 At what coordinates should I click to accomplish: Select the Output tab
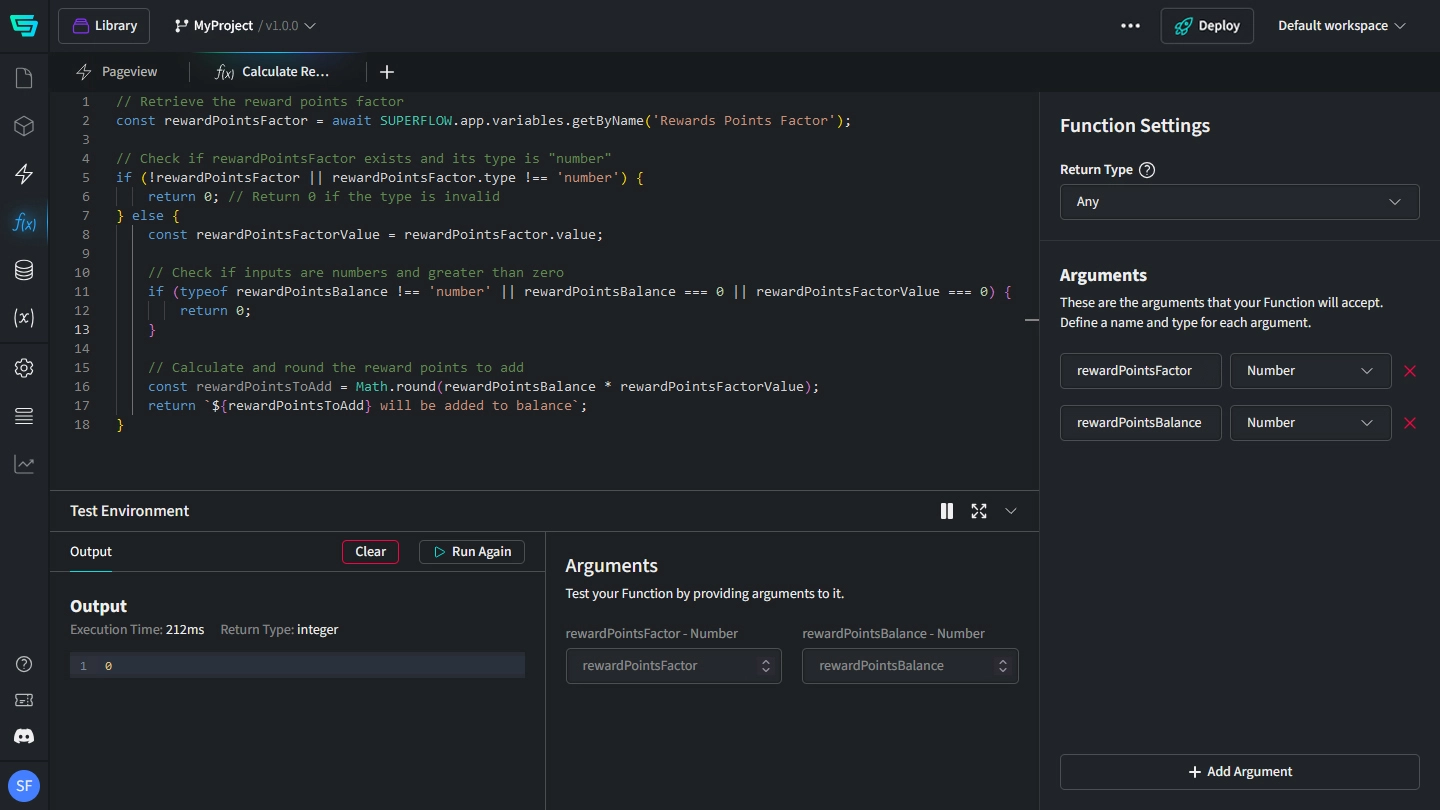coord(91,552)
